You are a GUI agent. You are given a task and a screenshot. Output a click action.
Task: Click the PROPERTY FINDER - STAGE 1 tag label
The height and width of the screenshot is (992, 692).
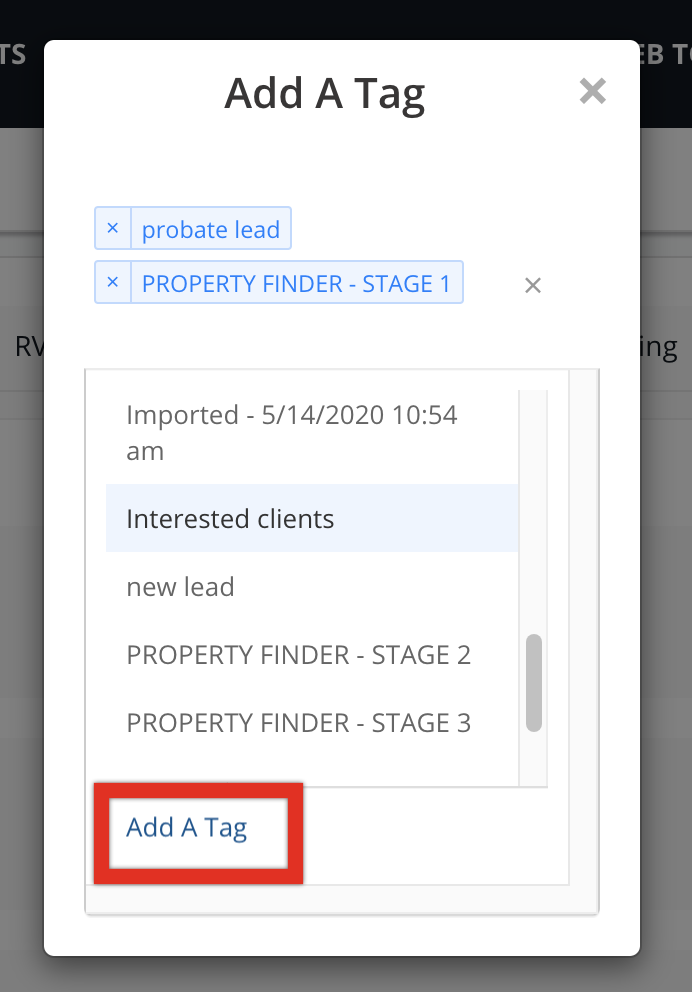coord(296,284)
